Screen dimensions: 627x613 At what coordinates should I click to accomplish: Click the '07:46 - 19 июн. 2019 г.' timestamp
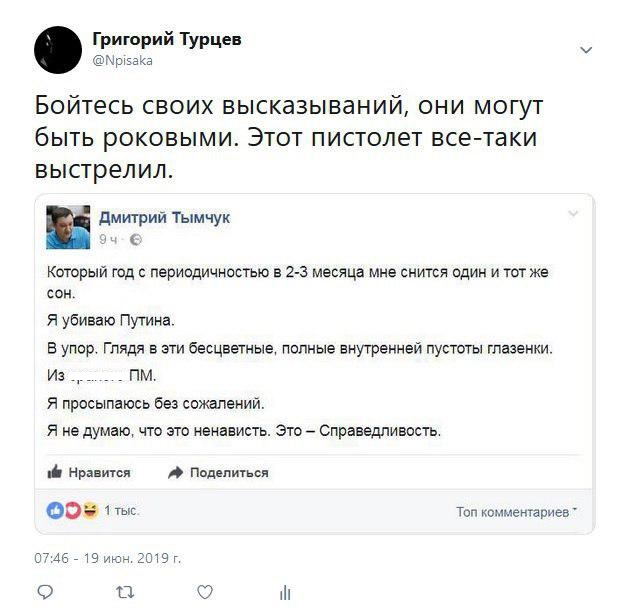(x=107, y=557)
